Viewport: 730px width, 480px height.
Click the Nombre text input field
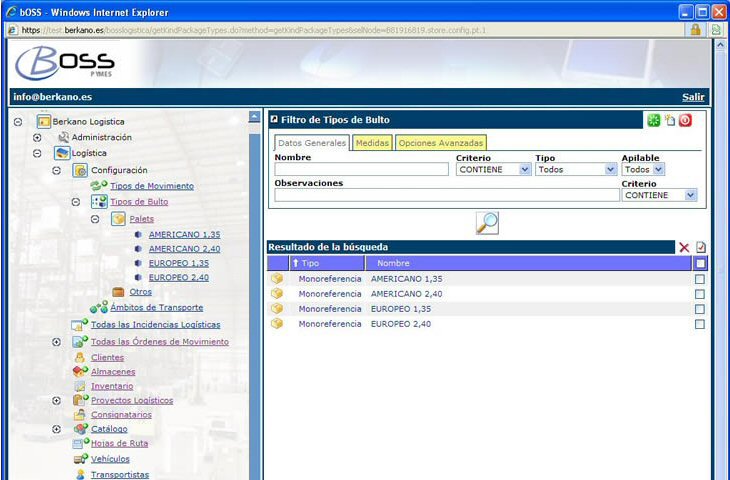coord(361,170)
